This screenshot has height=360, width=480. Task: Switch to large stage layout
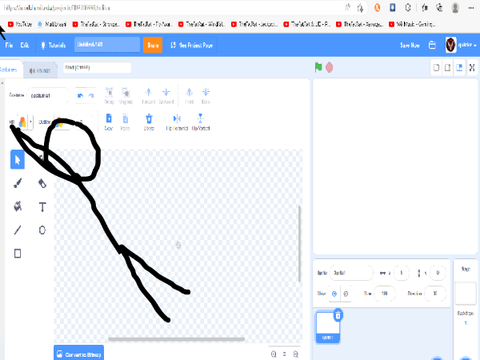[x=459, y=68]
